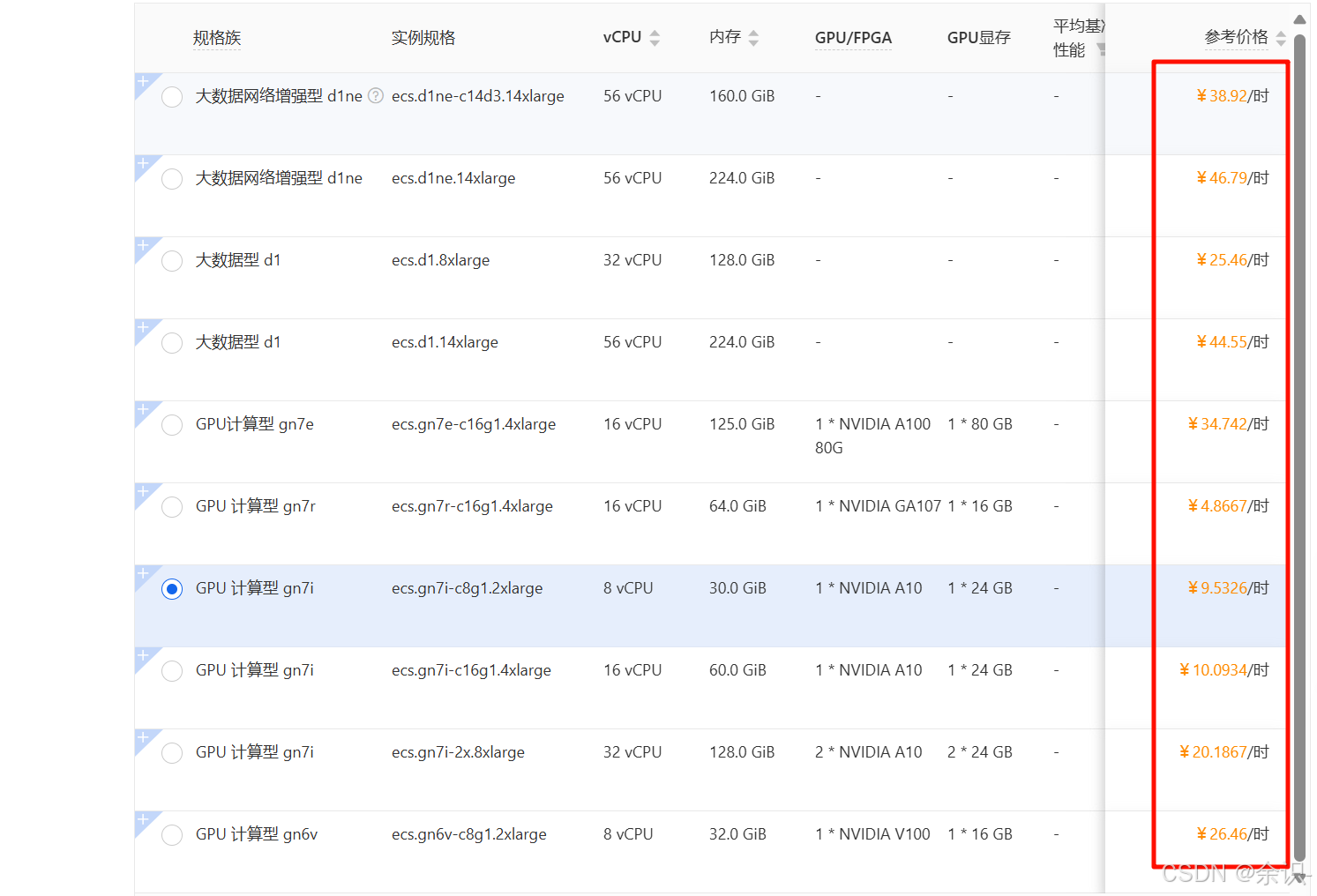Expand plus corner of ecs.gn7r-c16g1.4xlarge row

pyautogui.click(x=143, y=491)
